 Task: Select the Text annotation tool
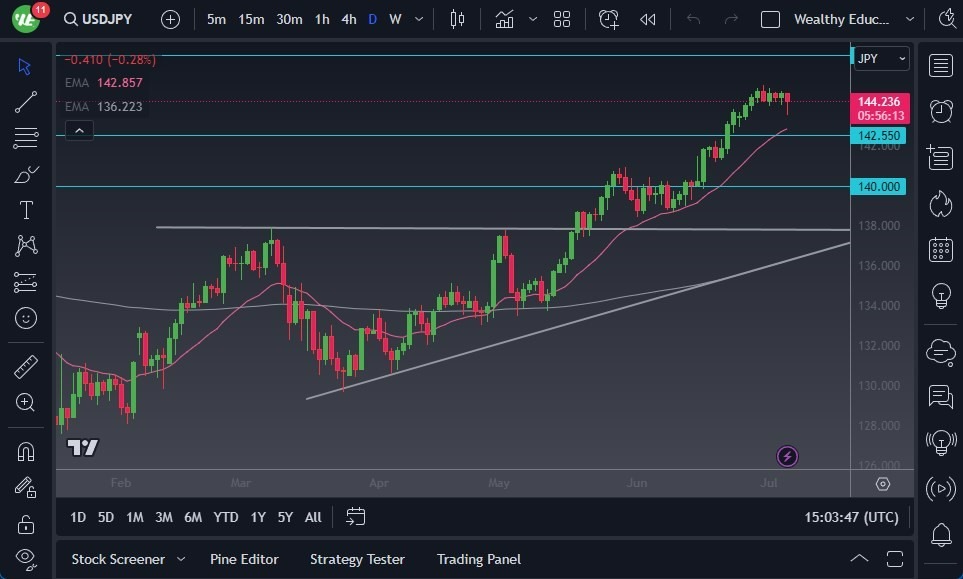(25, 210)
